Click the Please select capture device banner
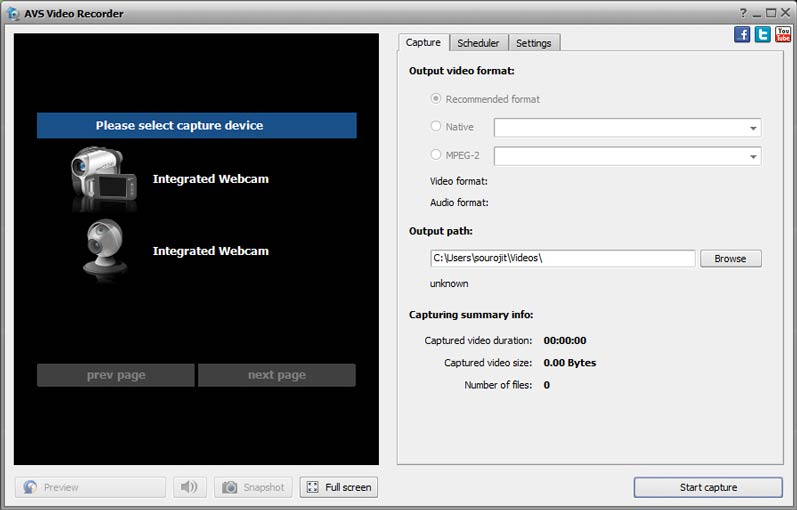The height and width of the screenshot is (510, 797). click(x=197, y=126)
